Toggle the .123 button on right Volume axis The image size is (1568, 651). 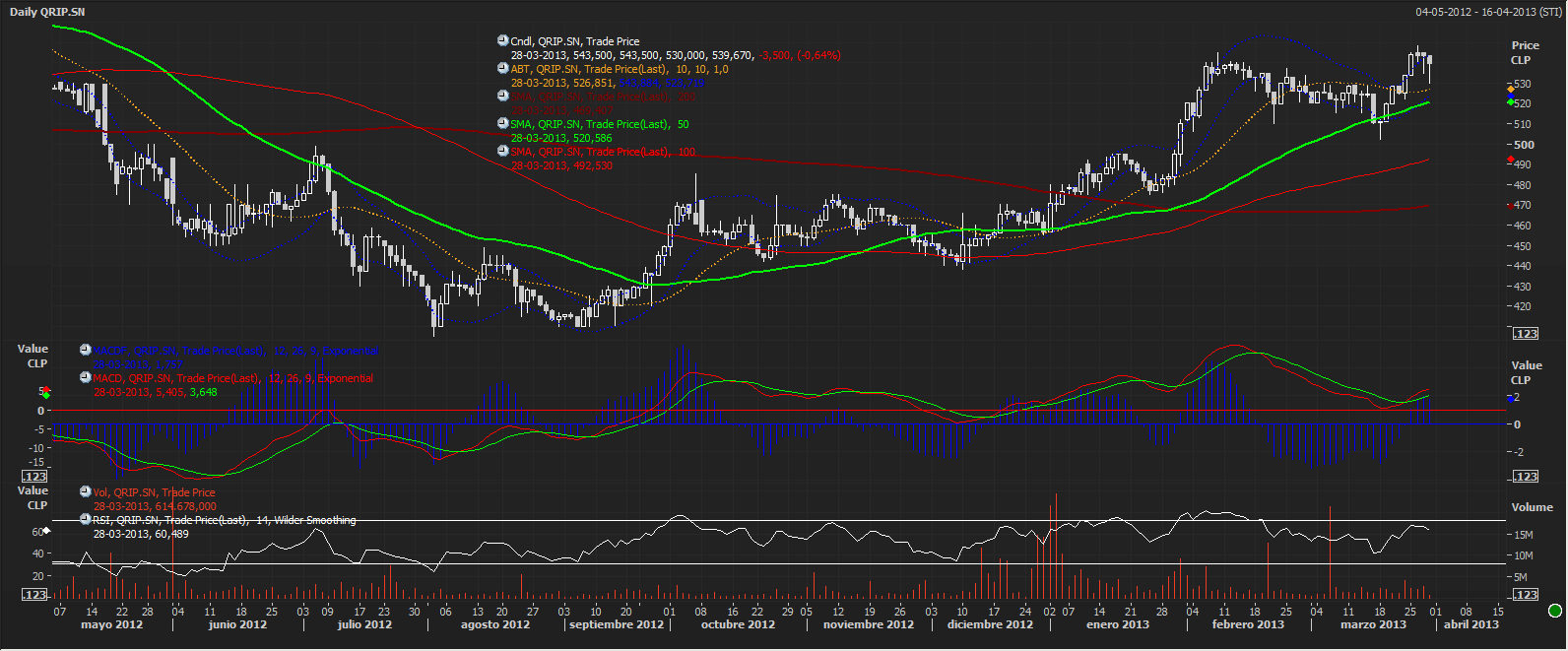(x=1526, y=595)
